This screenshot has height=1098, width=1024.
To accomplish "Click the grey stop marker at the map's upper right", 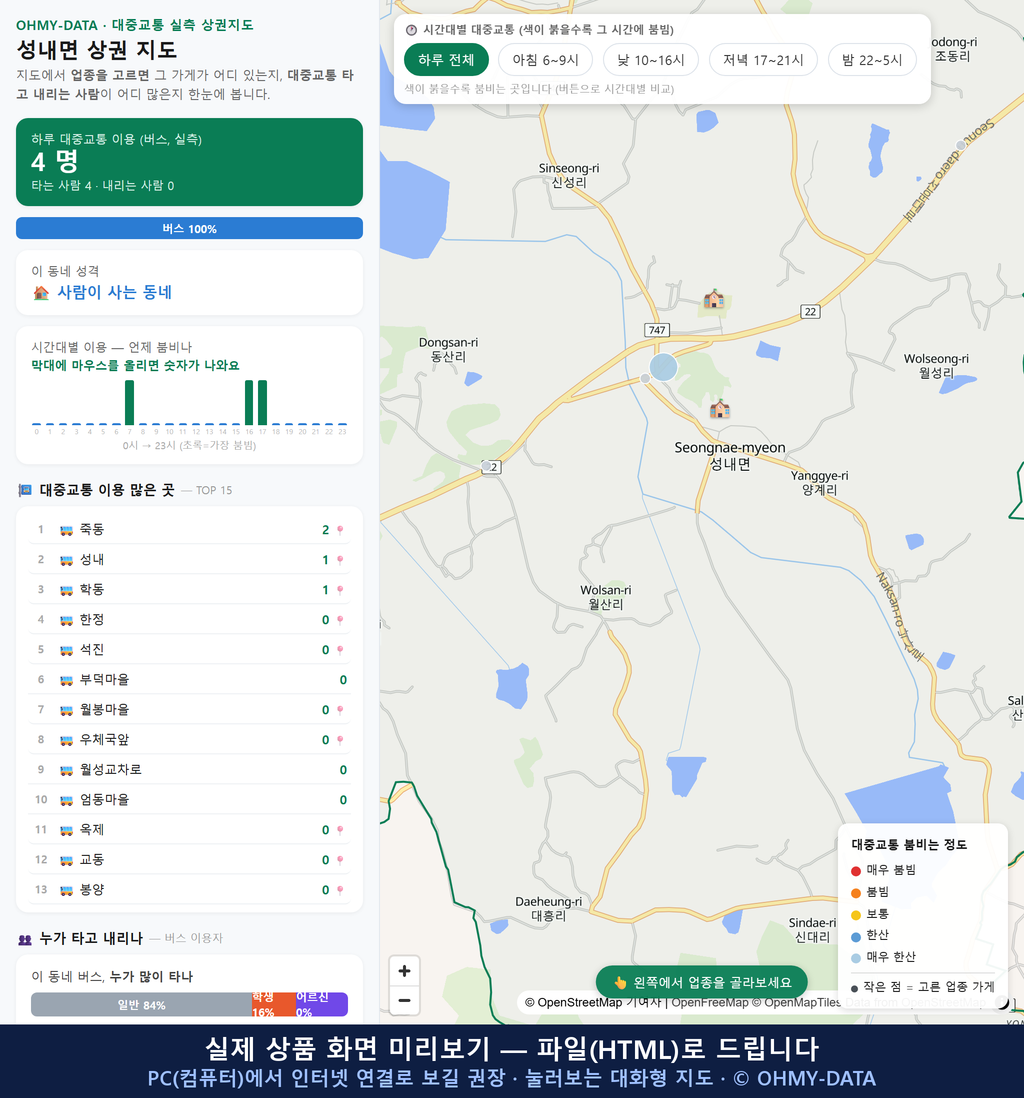I will (x=960, y=145).
